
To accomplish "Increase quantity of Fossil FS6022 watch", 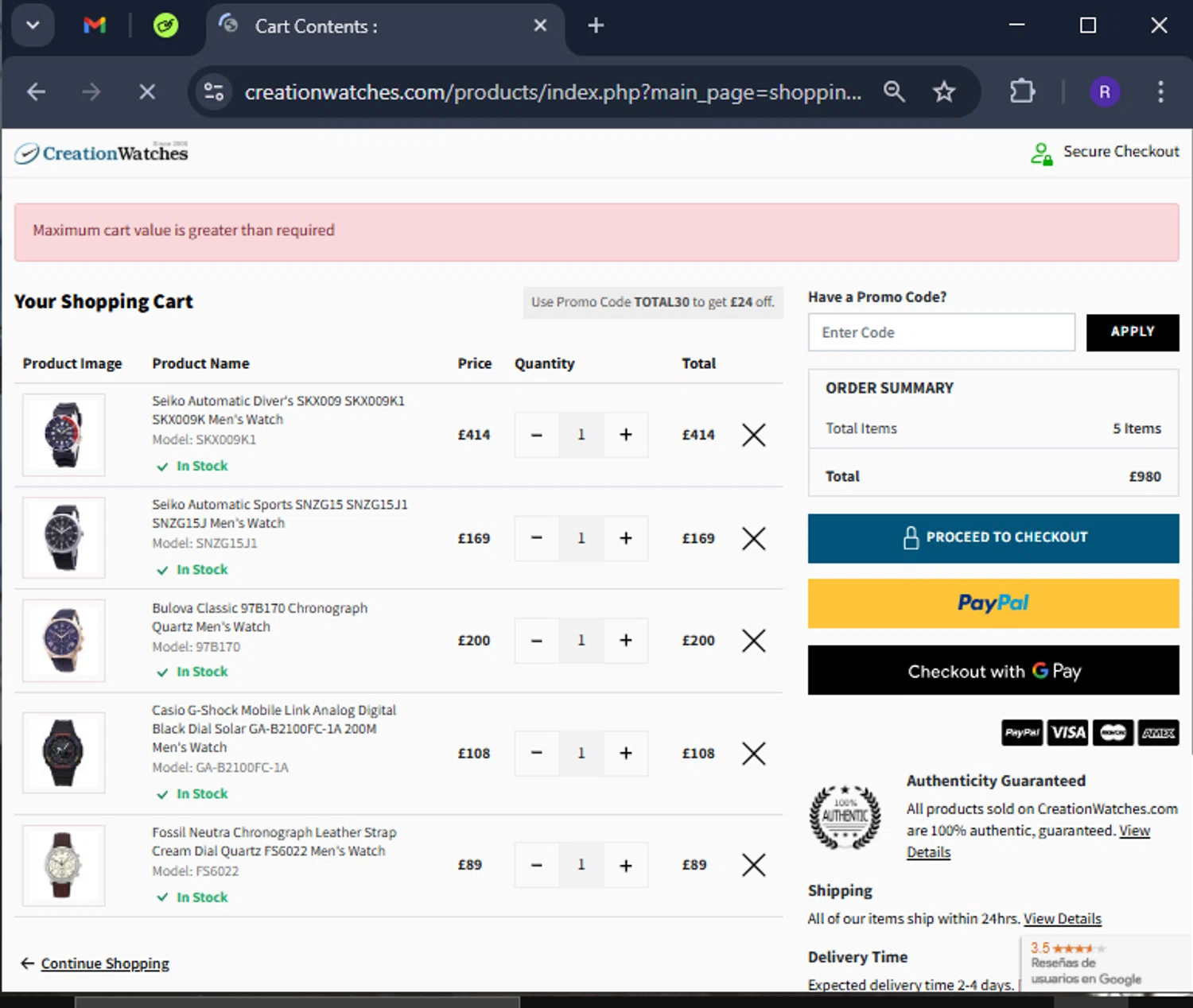I will 626,865.
